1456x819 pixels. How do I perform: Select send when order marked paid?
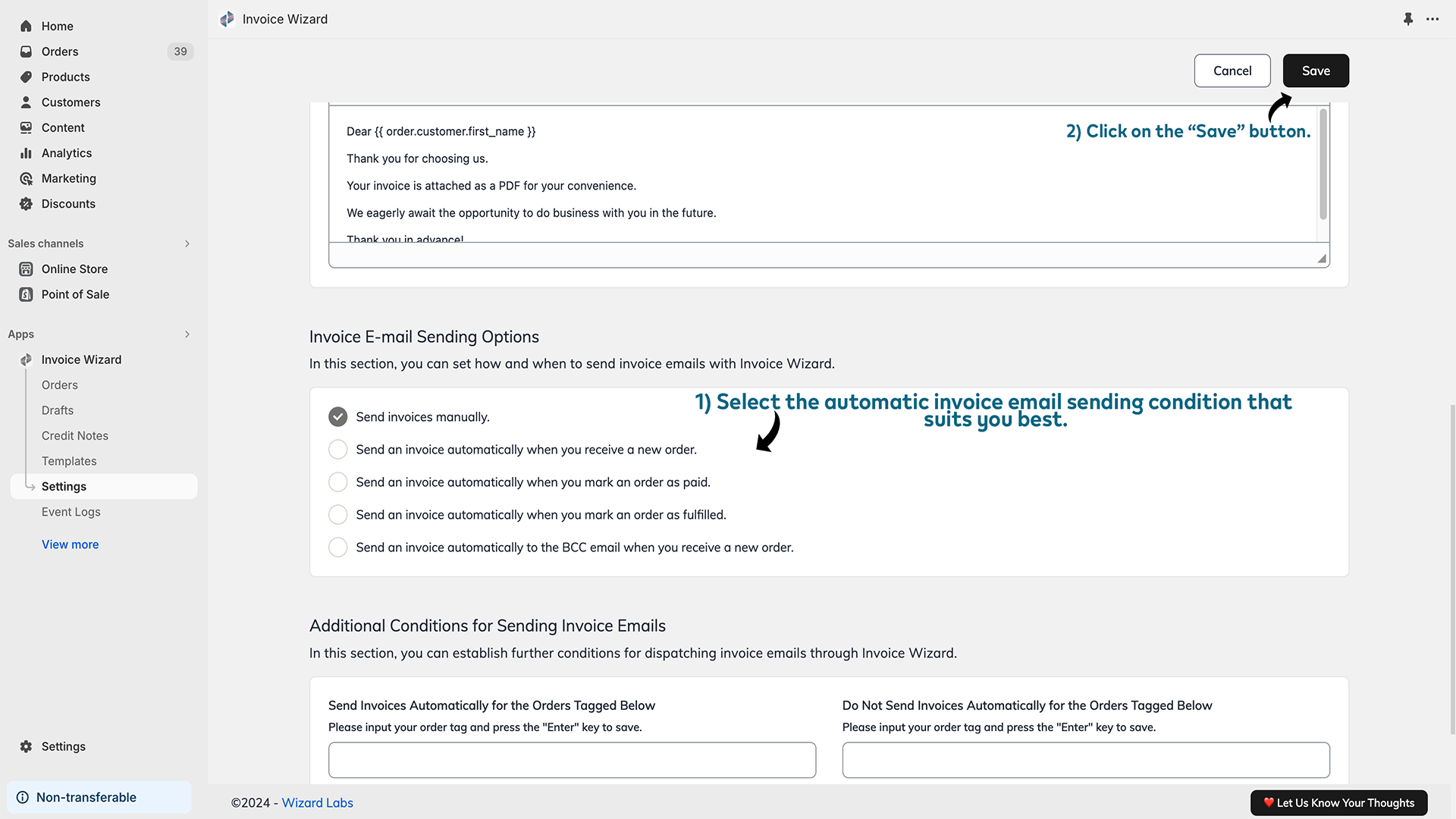click(x=338, y=482)
